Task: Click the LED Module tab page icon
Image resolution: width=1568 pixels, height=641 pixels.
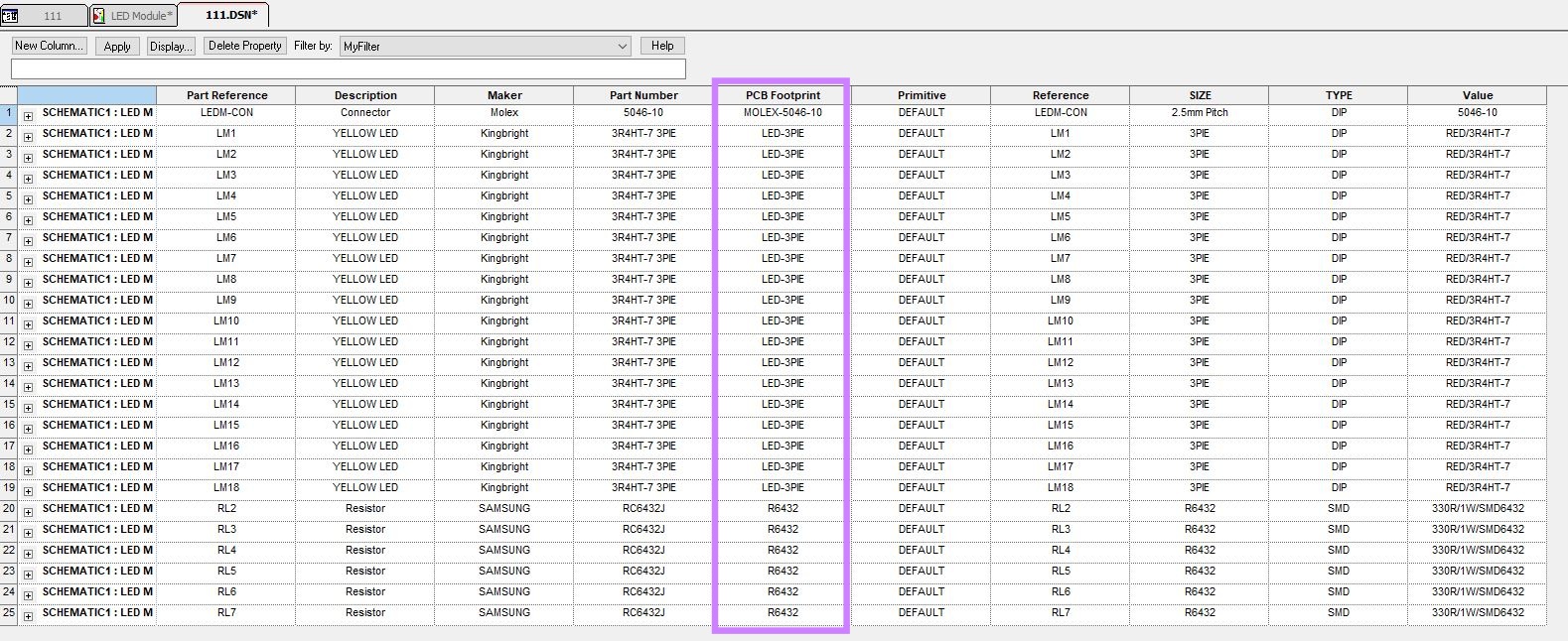Action: pyautogui.click(x=99, y=16)
